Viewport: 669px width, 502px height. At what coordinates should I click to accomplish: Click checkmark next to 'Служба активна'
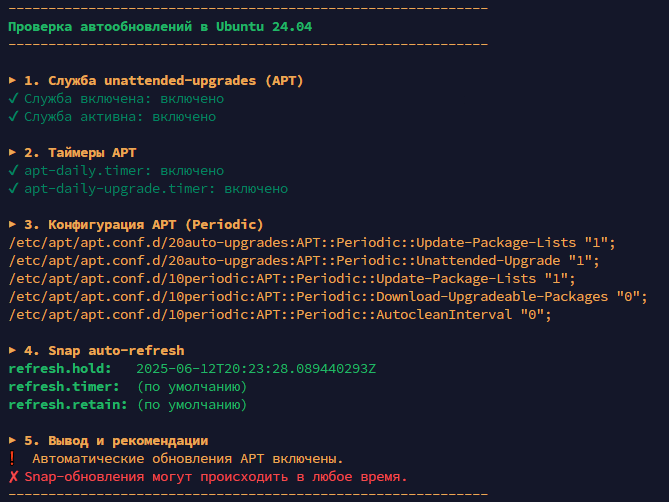coord(13,116)
